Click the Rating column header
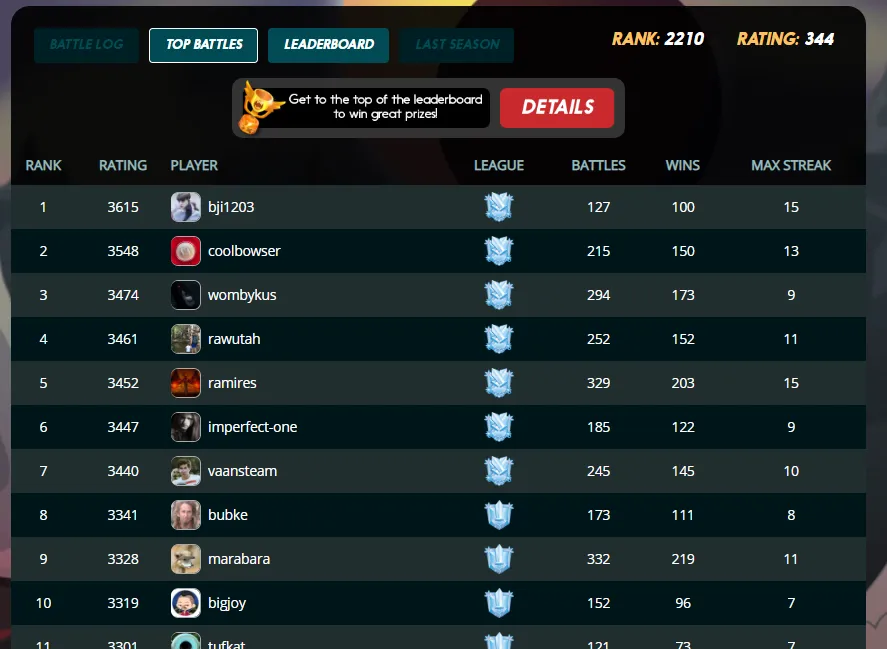 click(123, 165)
